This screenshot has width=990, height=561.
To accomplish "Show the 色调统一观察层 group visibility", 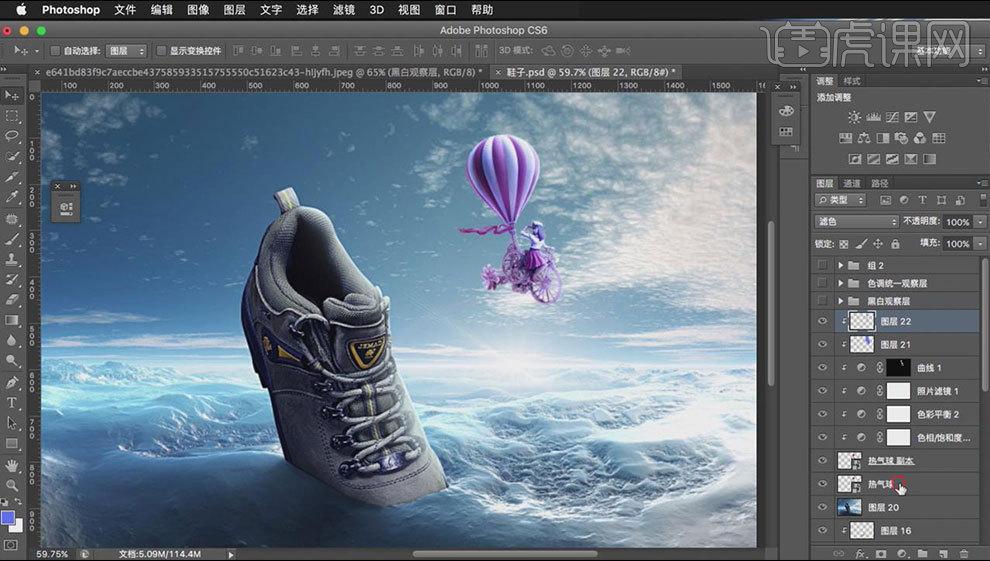I will [822, 283].
